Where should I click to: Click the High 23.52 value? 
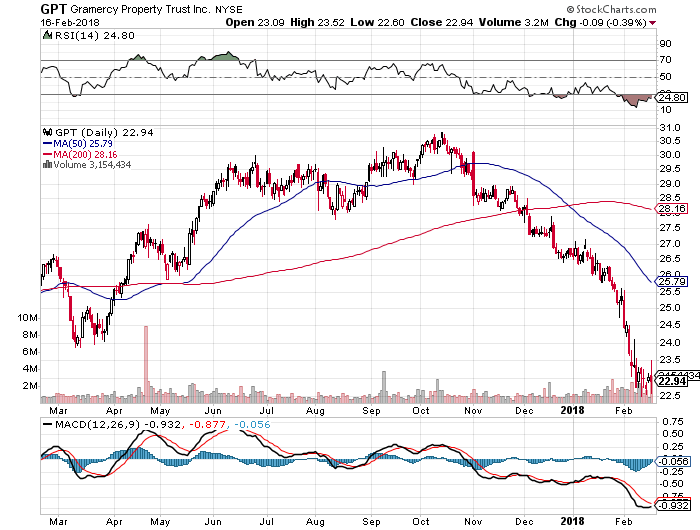coord(317,22)
